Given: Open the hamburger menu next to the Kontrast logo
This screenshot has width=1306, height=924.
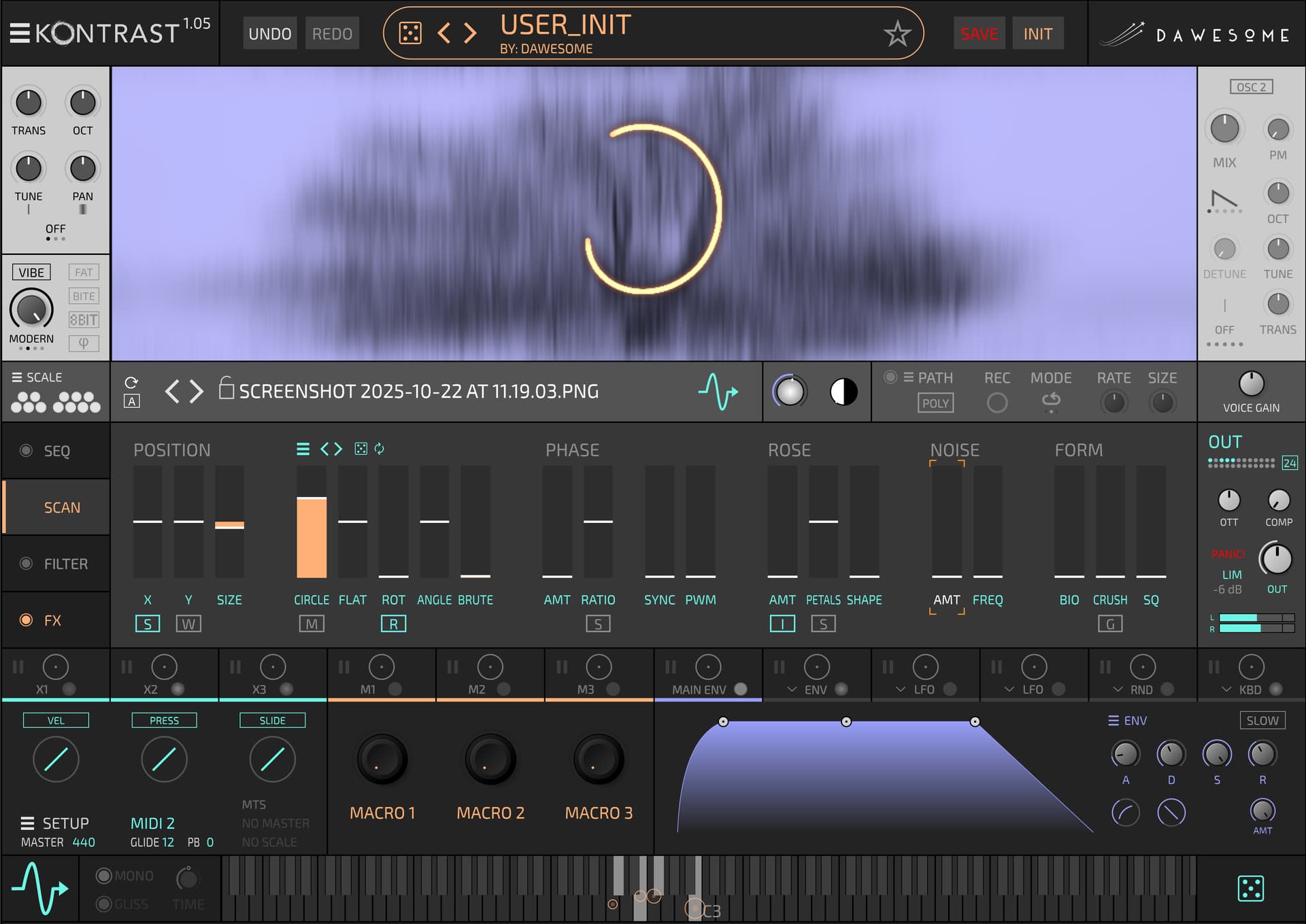Looking at the screenshot, I should (19, 33).
